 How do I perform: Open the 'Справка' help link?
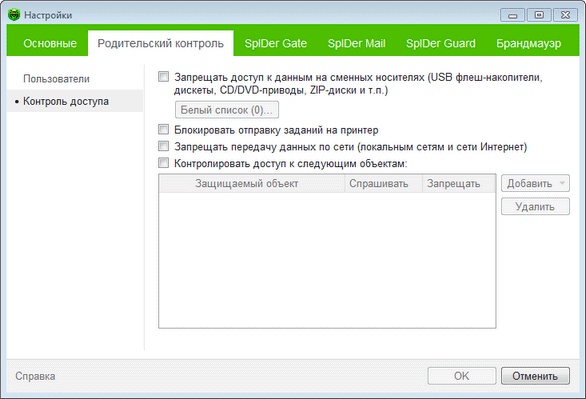[x=35, y=376]
